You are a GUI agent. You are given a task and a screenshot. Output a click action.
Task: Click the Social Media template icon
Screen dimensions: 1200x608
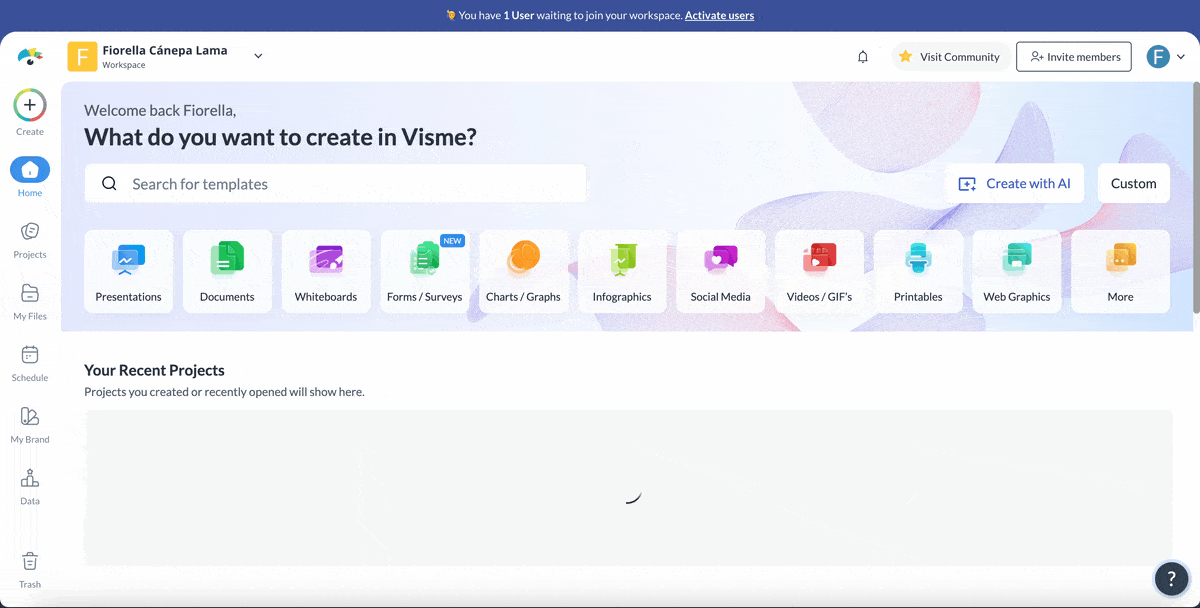(x=721, y=271)
